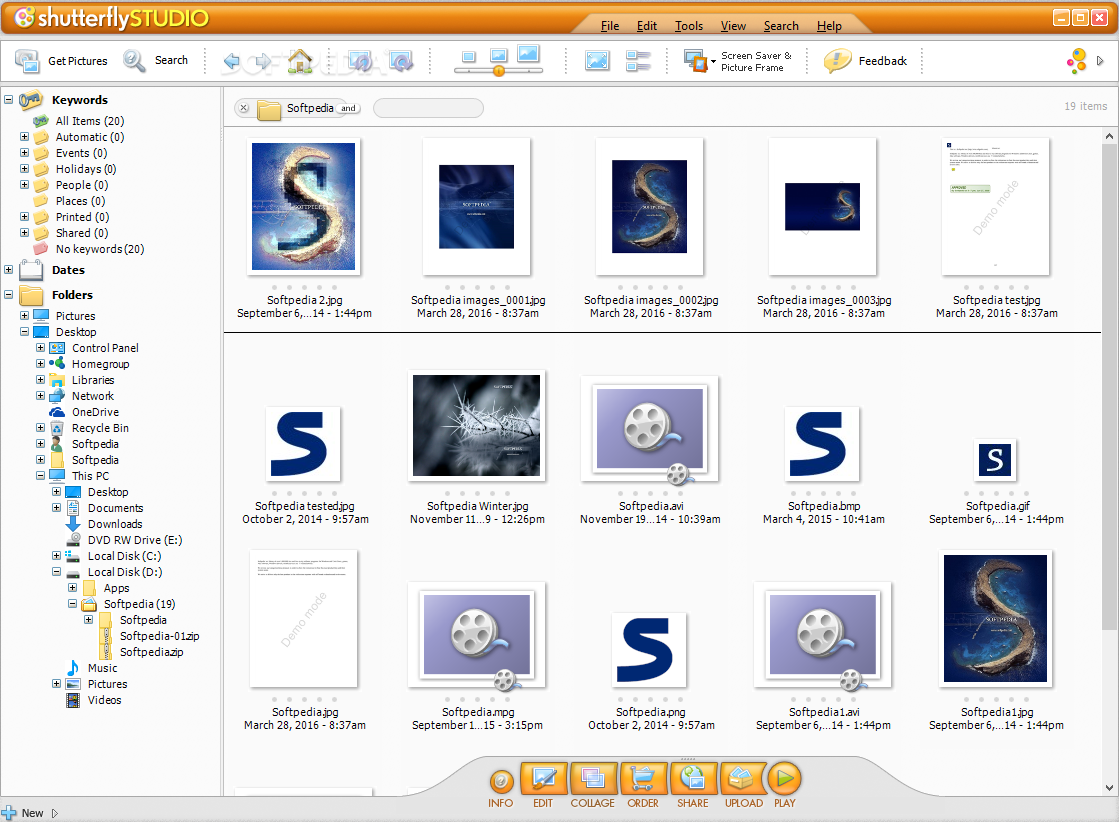The image size is (1119, 822).
Task: Open the File menu
Action: [610, 26]
